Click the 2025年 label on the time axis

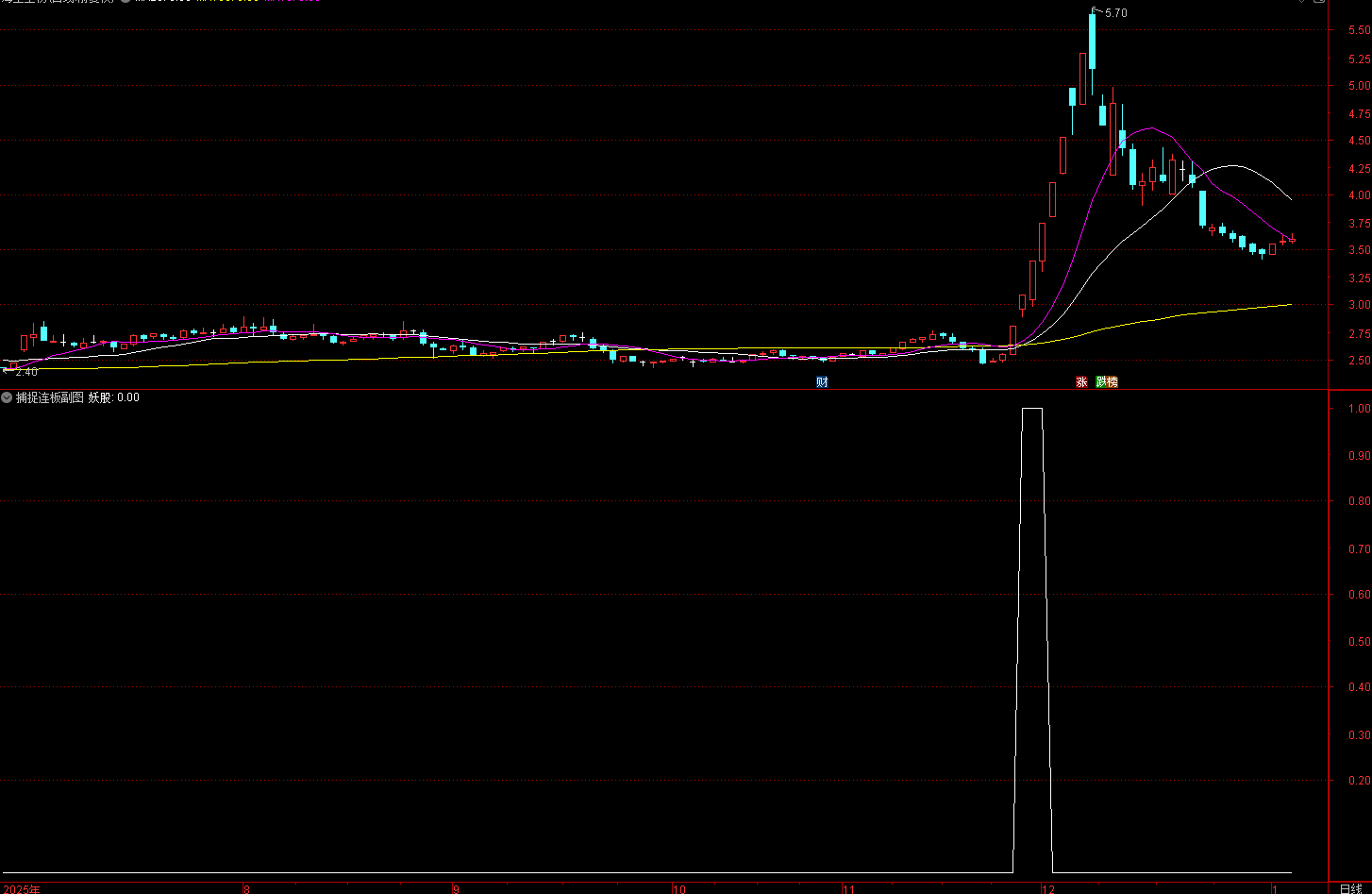pos(22,888)
